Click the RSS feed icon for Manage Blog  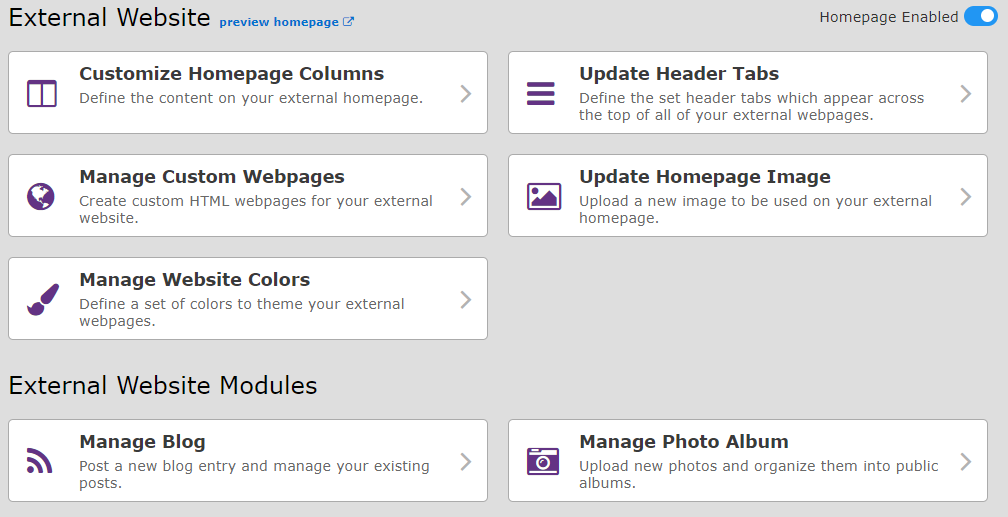point(39,461)
